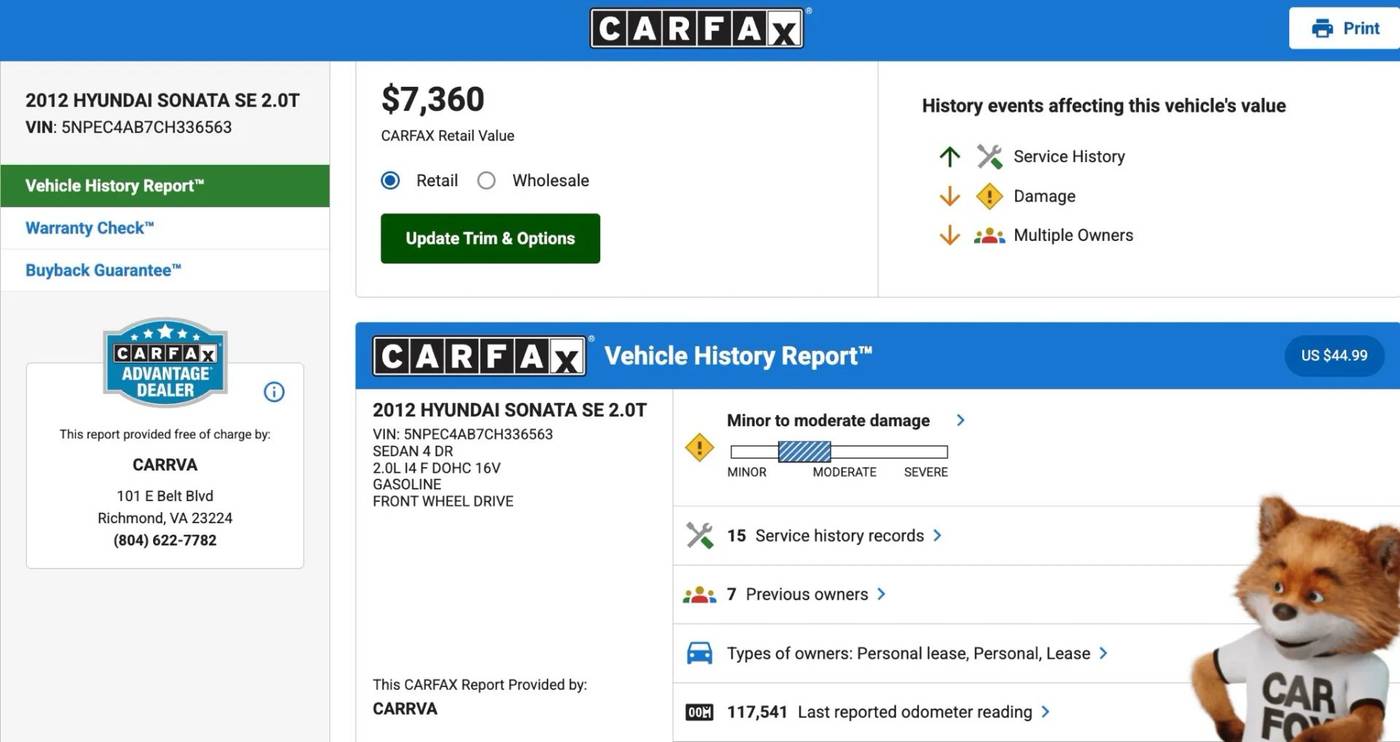Click the yellow Damage warning icon in history events
The height and width of the screenshot is (742, 1400).
click(x=989, y=196)
